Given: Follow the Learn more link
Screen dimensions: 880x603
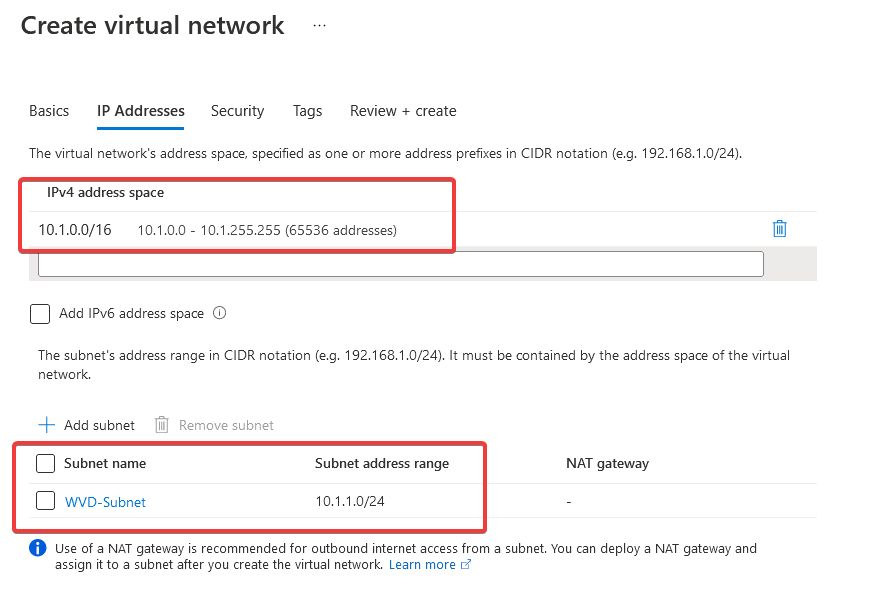Looking at the screenshot, I should point(422,564).
